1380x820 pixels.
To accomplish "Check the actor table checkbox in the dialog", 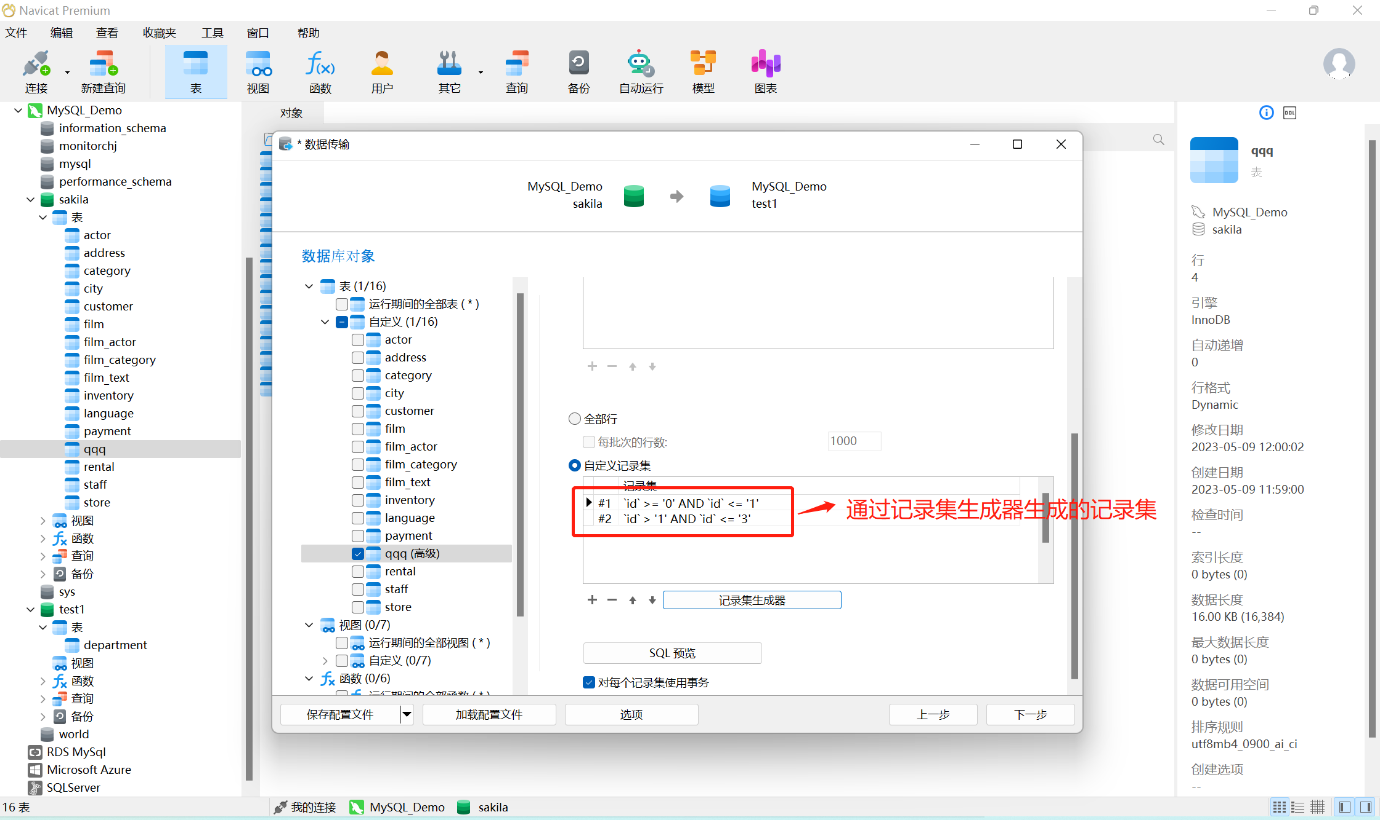I will coord(358,340).
